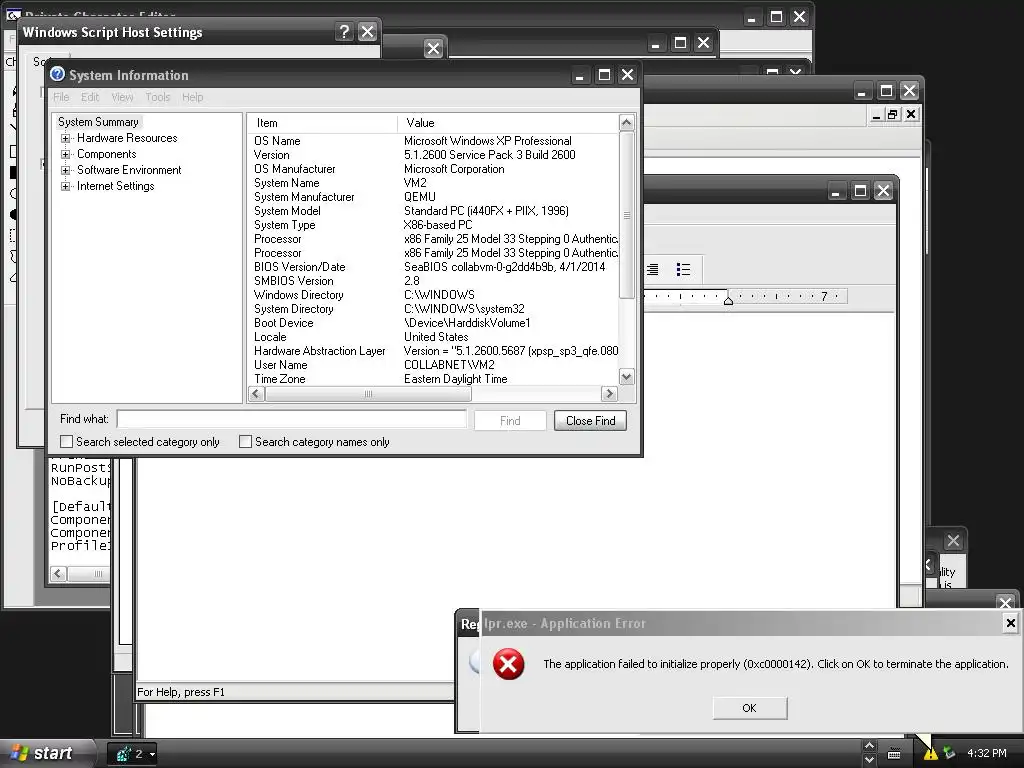Select the Internet Settings tree item

click(x=116, y=187)
